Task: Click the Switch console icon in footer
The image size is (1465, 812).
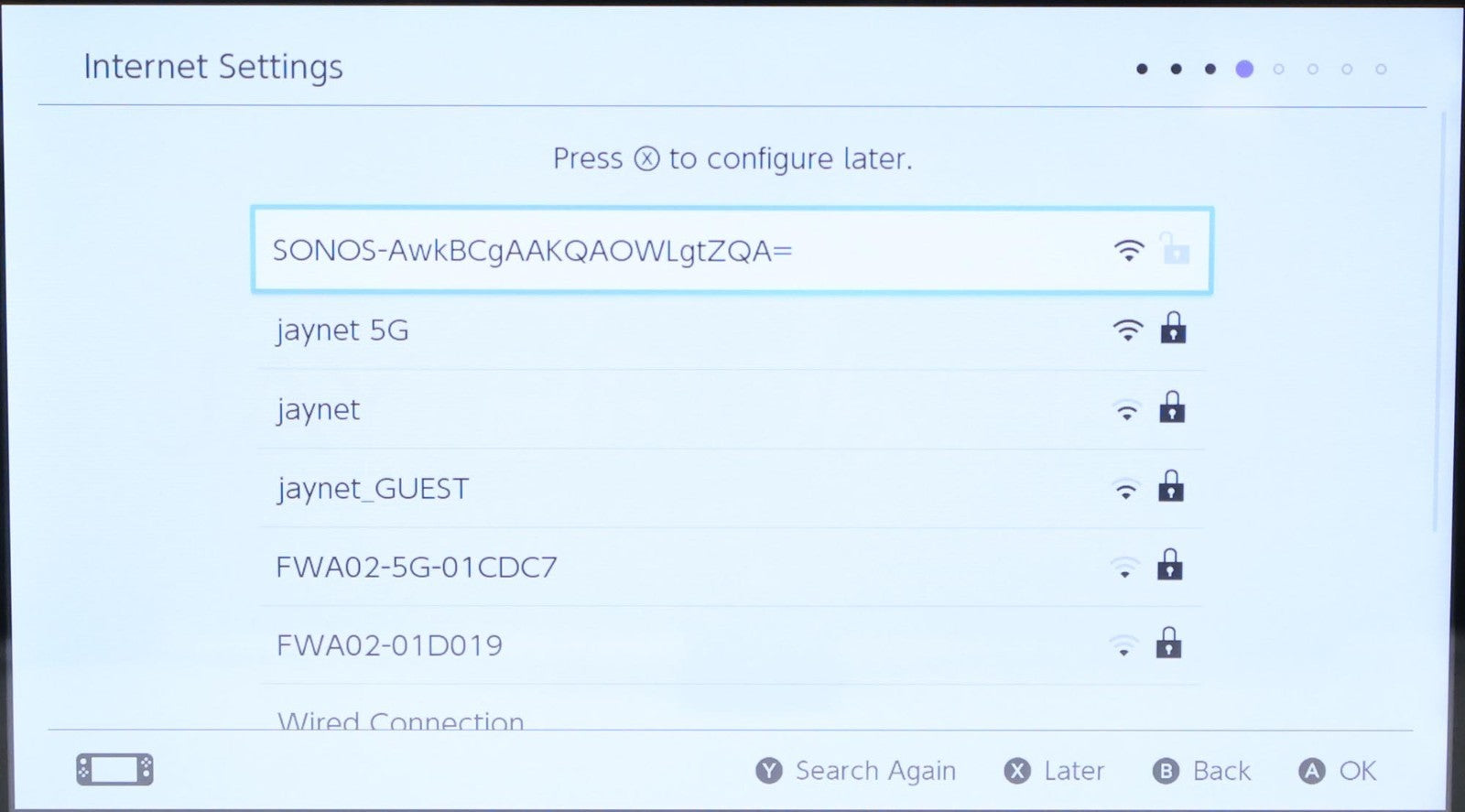Action: tap(114, 770)
